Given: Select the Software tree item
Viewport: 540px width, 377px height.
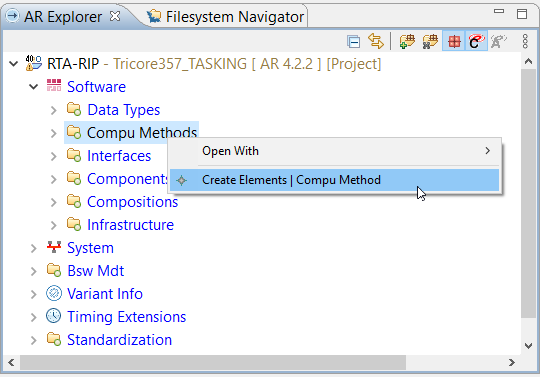Looking at the screenshot, I should click(x=96, y=87).
